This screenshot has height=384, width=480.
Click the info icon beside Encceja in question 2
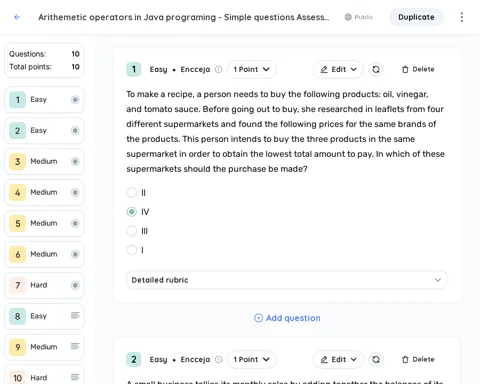click(x=218, y=359)
